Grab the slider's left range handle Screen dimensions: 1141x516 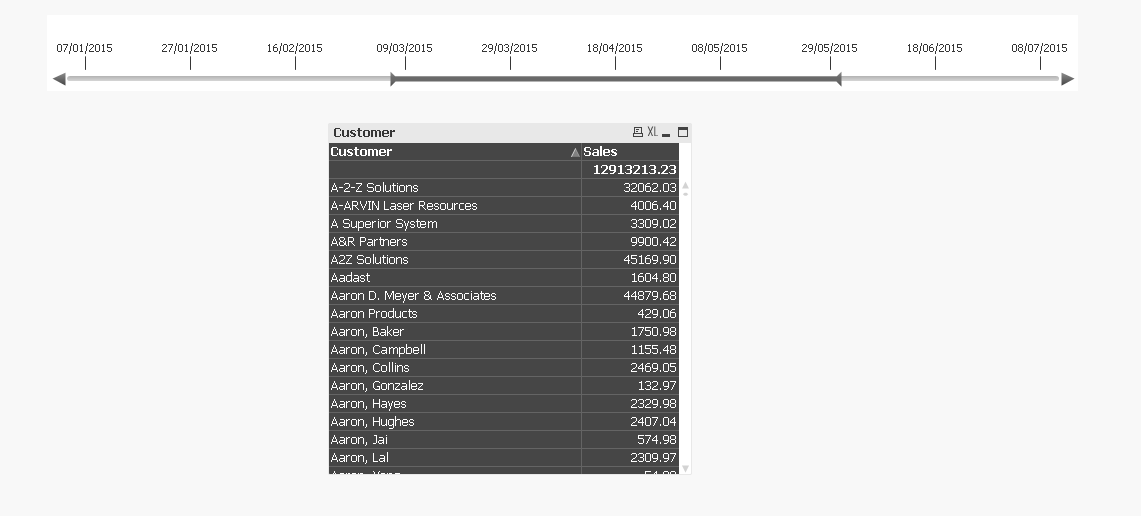point(393,79)
